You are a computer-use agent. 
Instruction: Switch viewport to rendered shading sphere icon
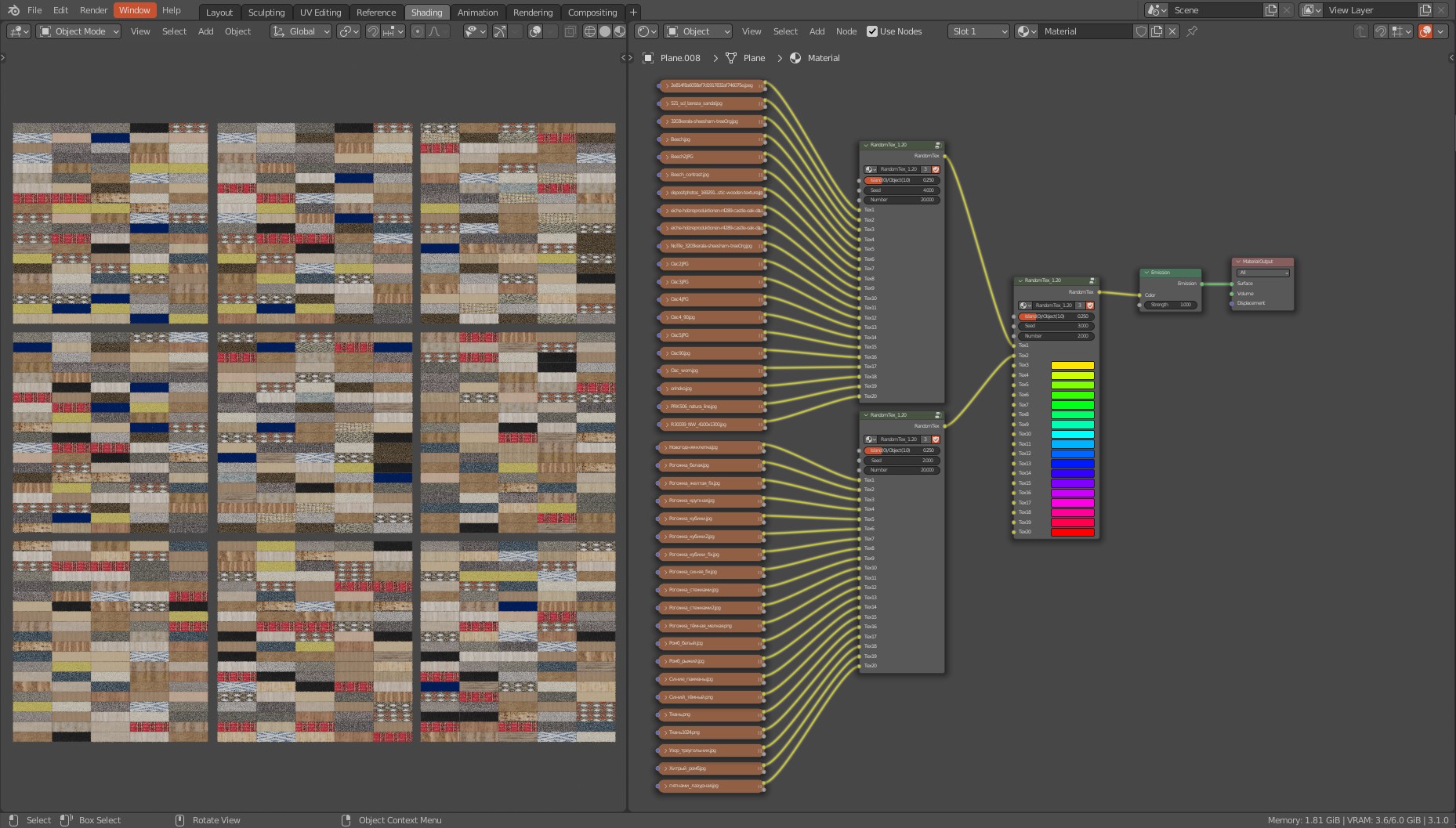[619, 31]
